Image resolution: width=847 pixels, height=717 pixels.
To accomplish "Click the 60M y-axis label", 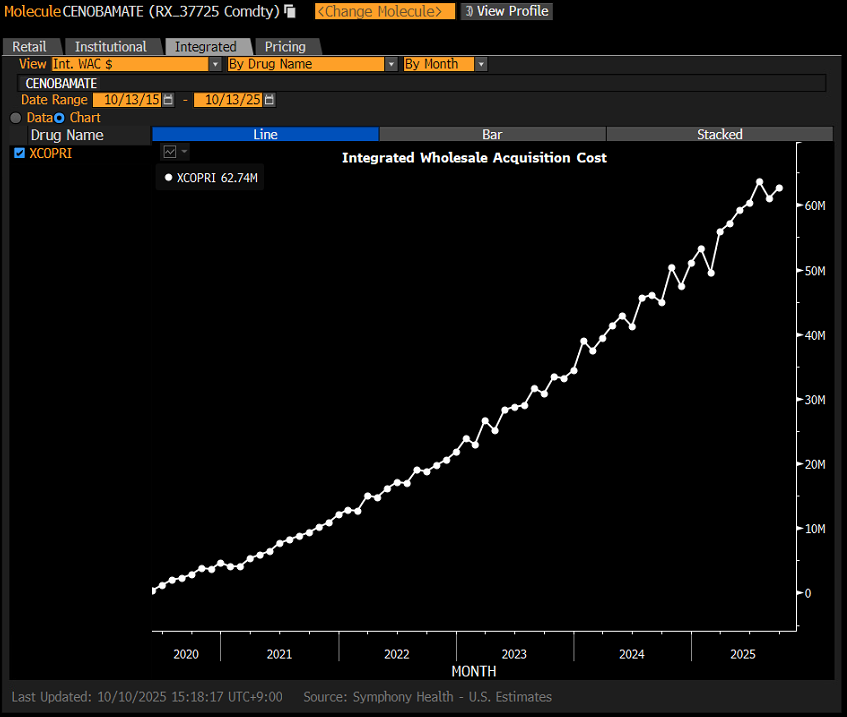I will (x=815, y=205).
